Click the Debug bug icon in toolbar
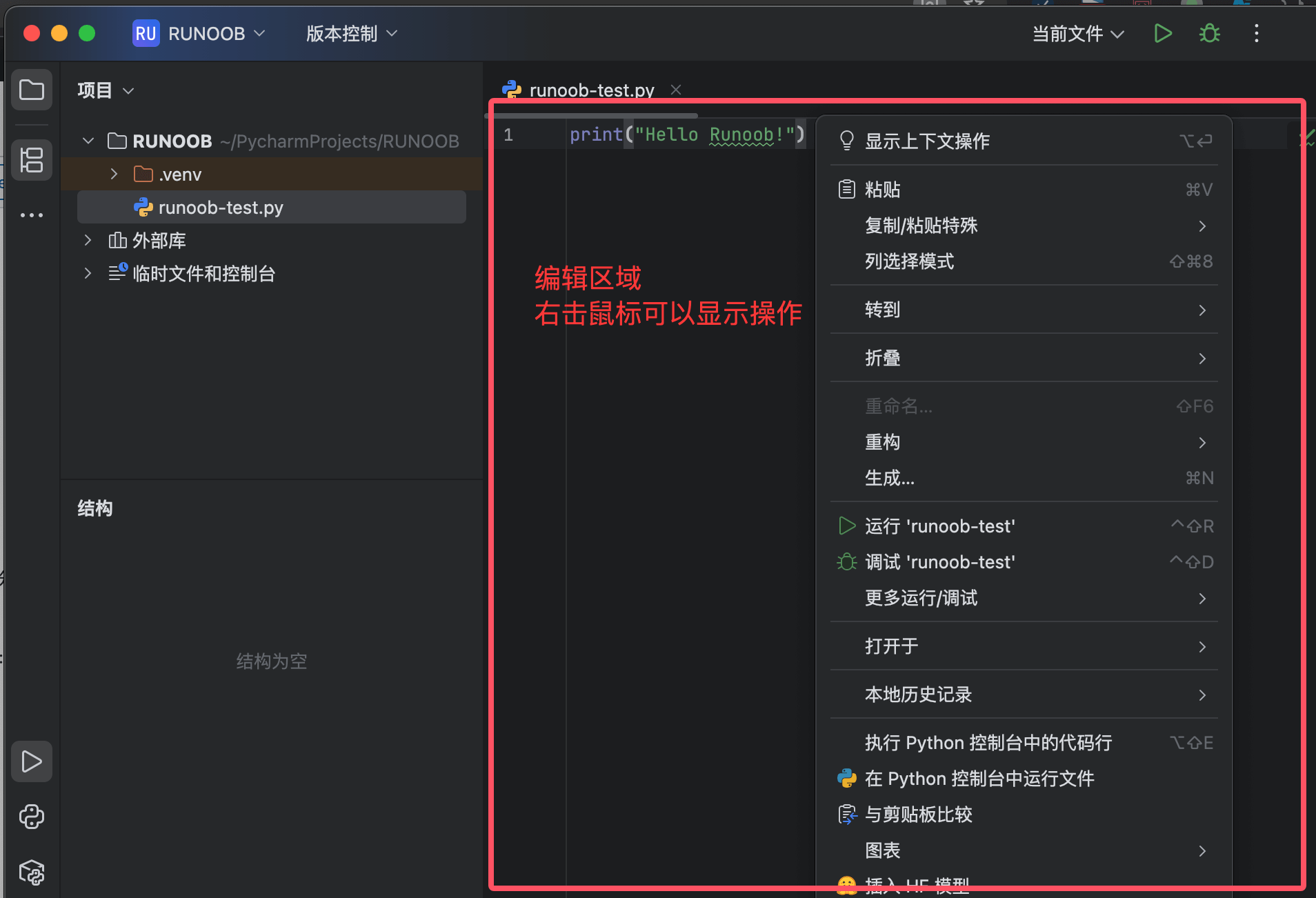 click(x=1210, y=33)
